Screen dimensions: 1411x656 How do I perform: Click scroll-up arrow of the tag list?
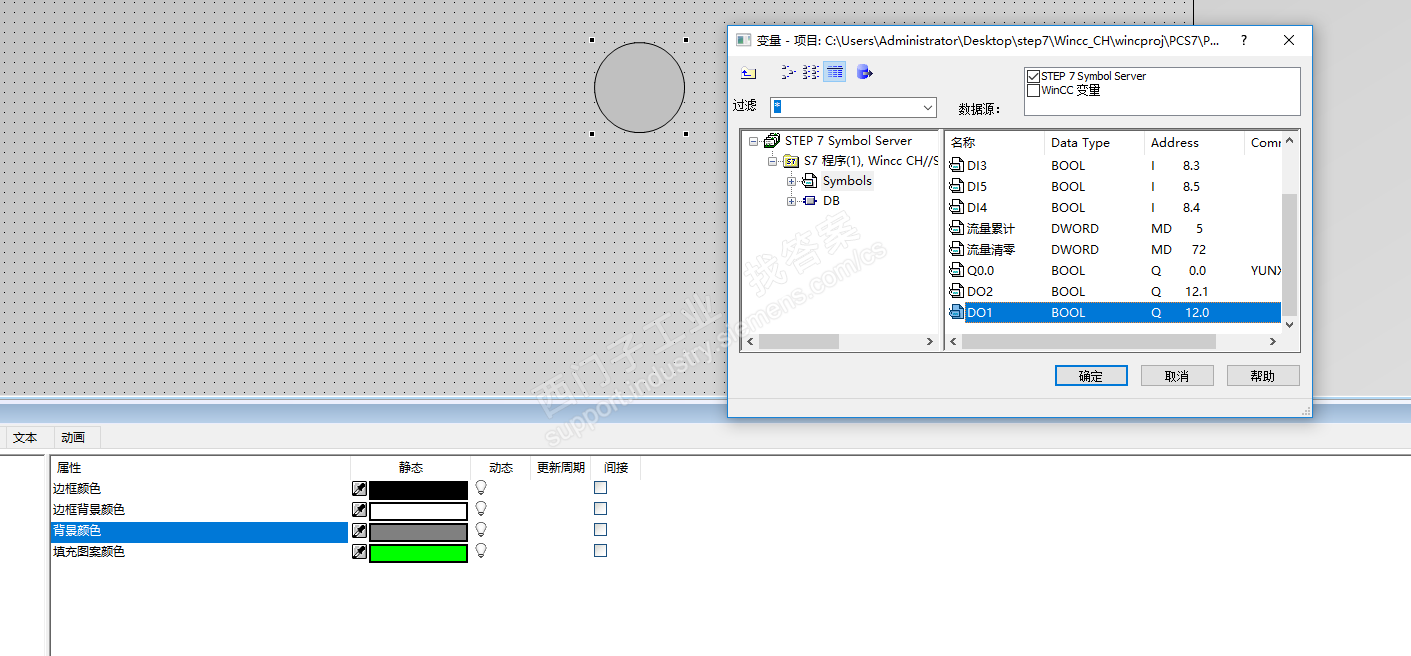tap(1289, 140)
